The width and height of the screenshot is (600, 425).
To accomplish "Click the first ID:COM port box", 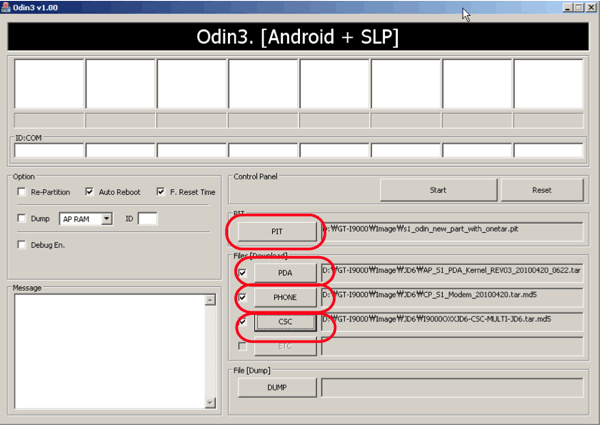I will click(48, 151).
